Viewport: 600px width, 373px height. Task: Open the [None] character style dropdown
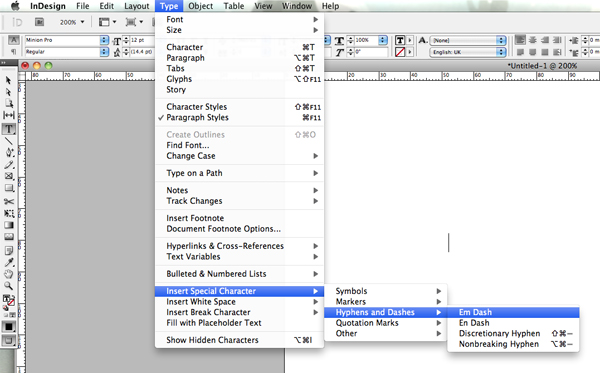click(501, 40)
